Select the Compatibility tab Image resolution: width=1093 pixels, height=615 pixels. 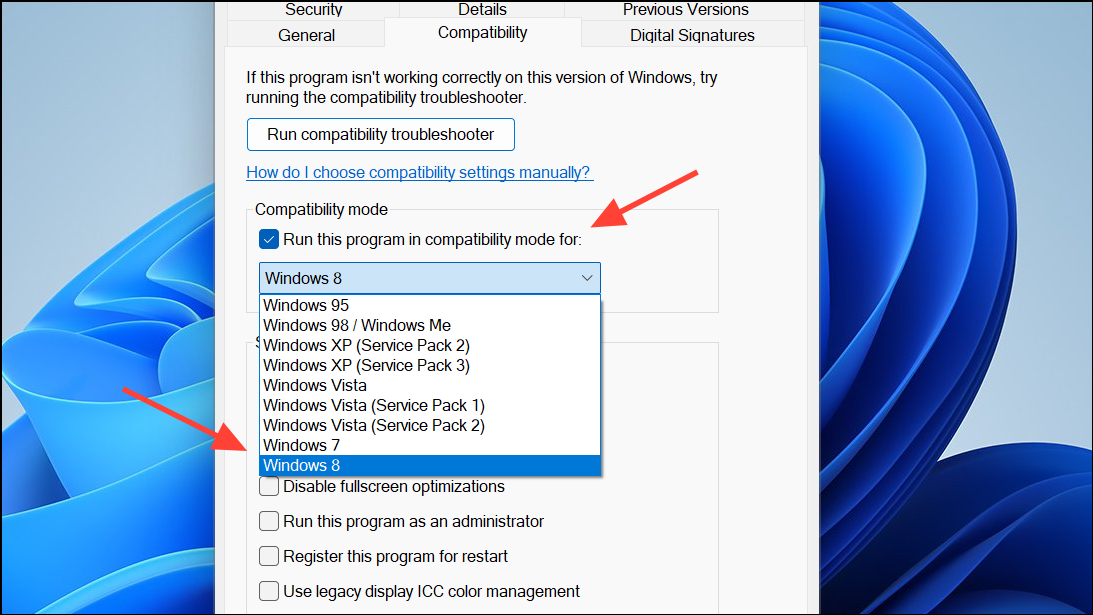[x=483, y=32]
